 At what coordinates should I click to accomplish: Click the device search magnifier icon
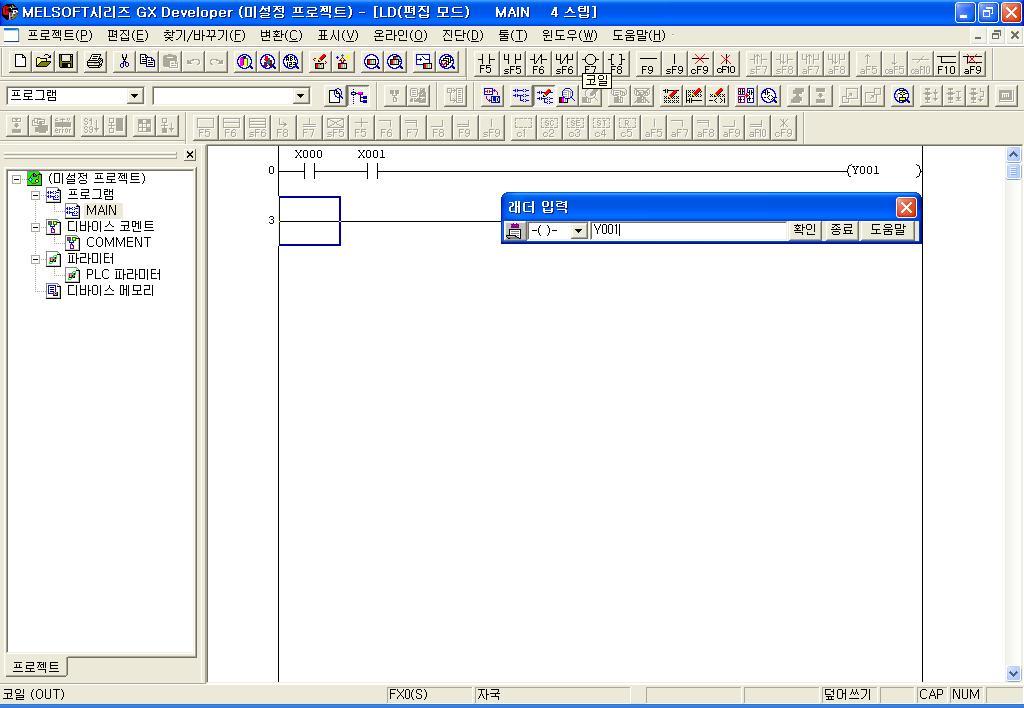[x=245, y=62]
